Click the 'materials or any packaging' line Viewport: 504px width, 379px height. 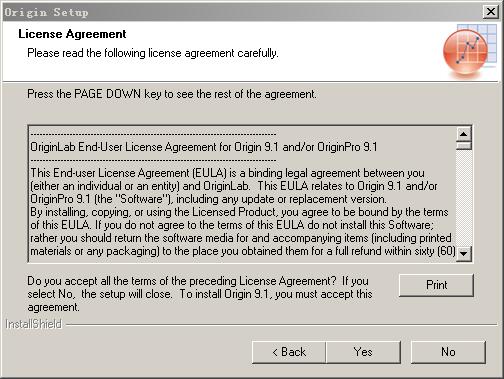243,251
